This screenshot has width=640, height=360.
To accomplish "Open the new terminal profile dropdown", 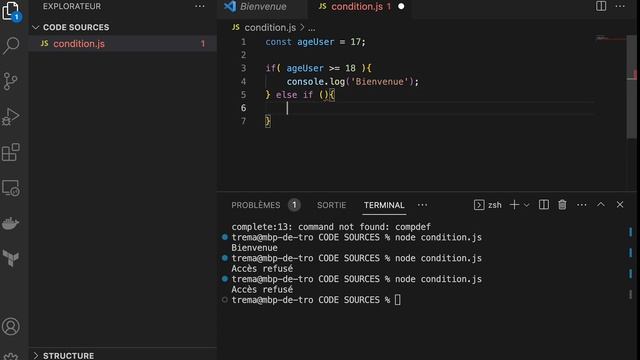I will click(527, 205).
